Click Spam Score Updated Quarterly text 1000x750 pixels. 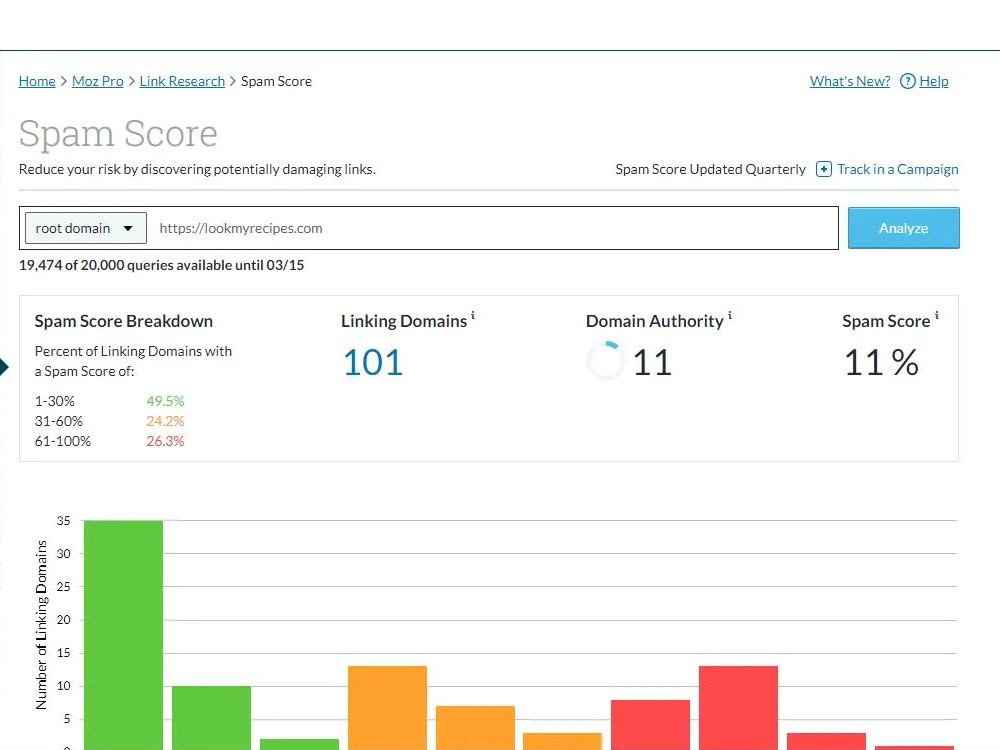pos(710,169)
